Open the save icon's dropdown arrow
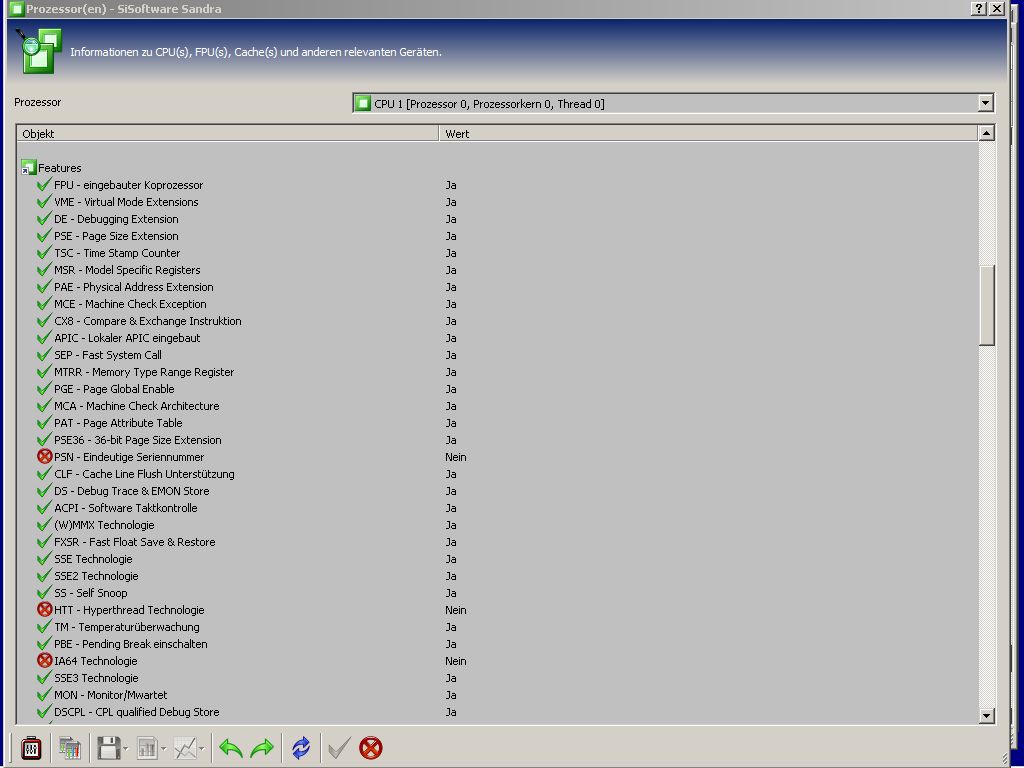Viewport: 1024px width, 768px height. coord(125,748)
